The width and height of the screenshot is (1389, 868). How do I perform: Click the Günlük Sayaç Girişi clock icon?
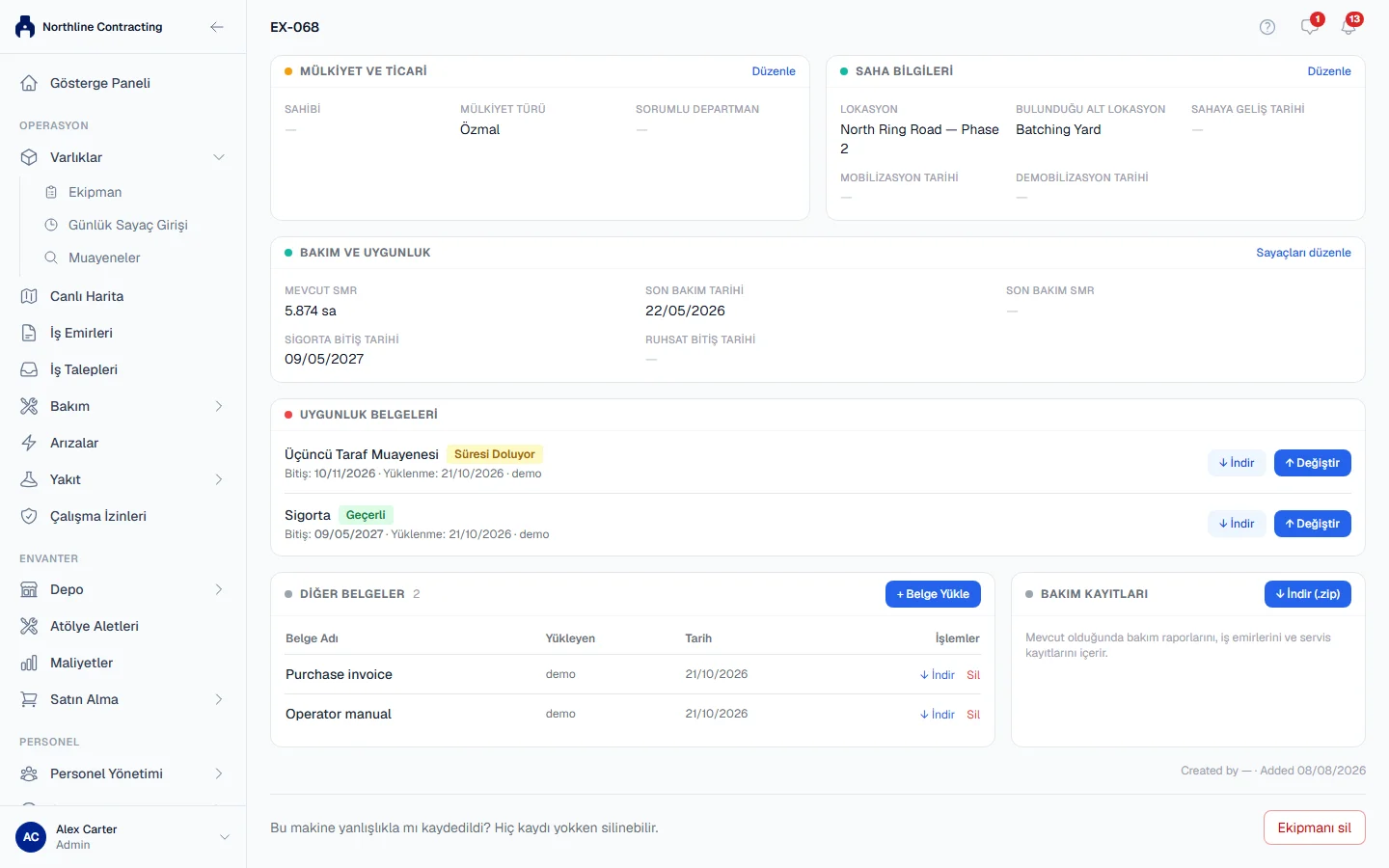coord(51,225)
